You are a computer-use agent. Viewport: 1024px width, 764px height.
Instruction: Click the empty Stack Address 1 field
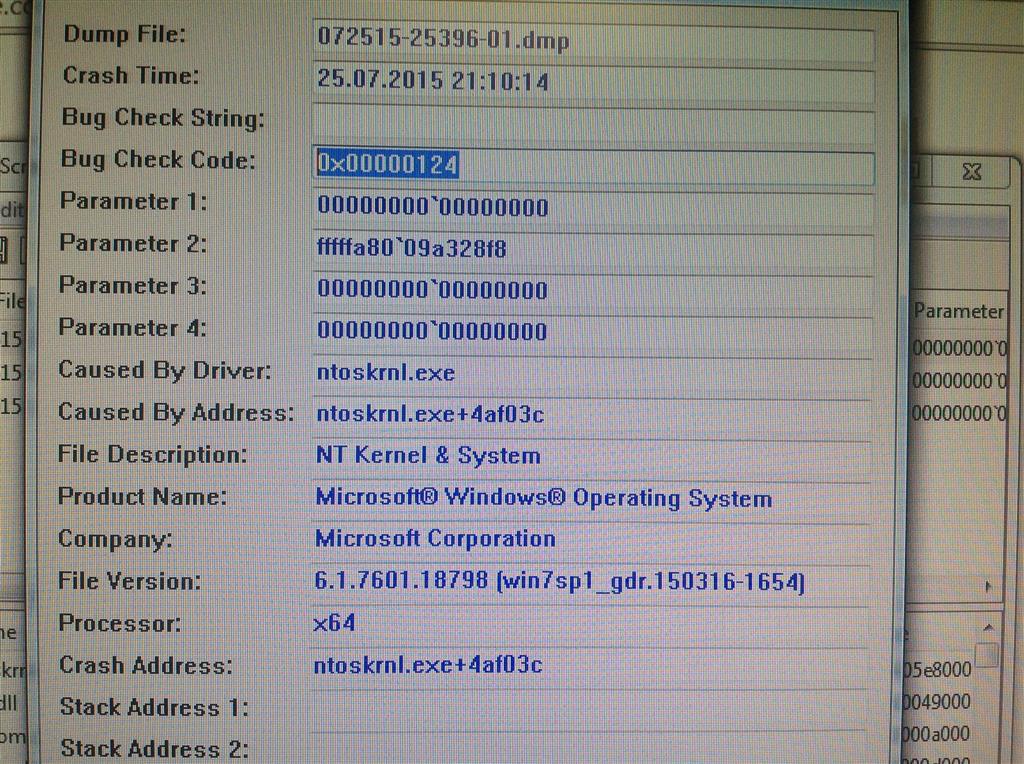click(x=590, y=708)
